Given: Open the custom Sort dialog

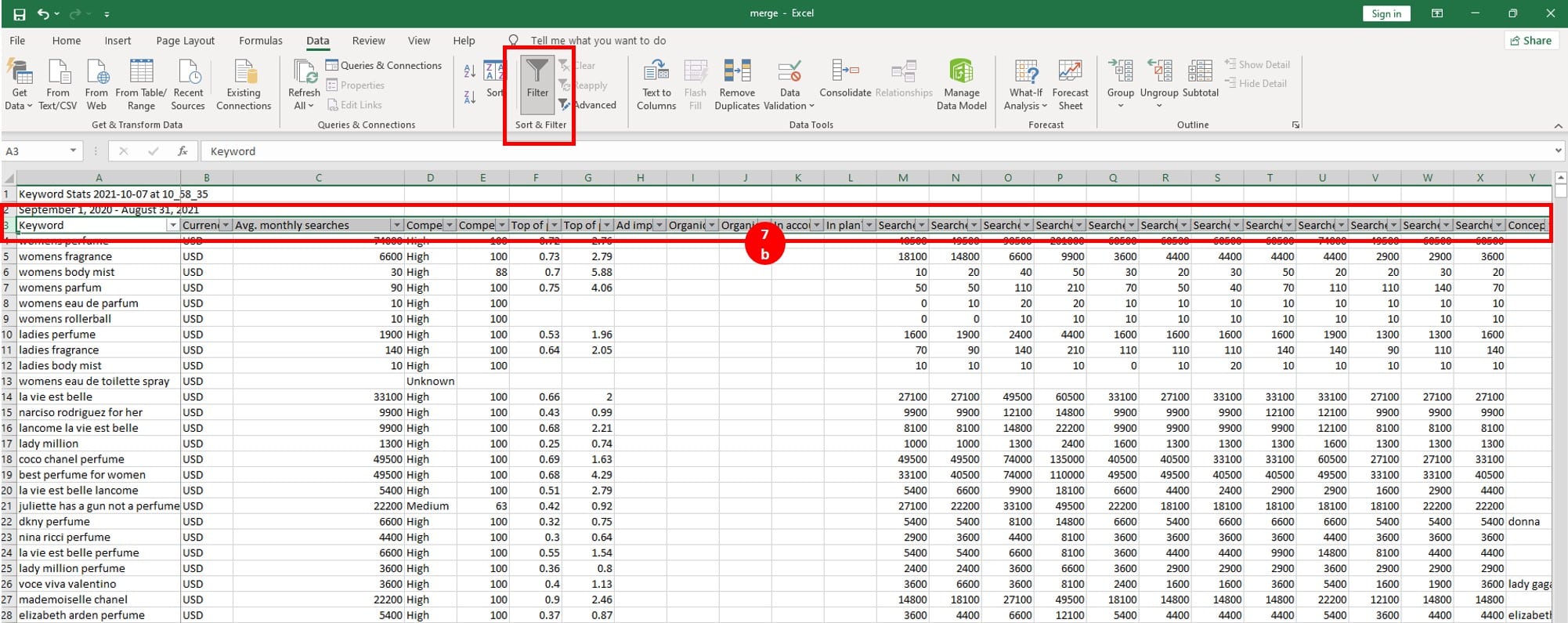Looking at the screenshot, I should click(x=493, y=78).
